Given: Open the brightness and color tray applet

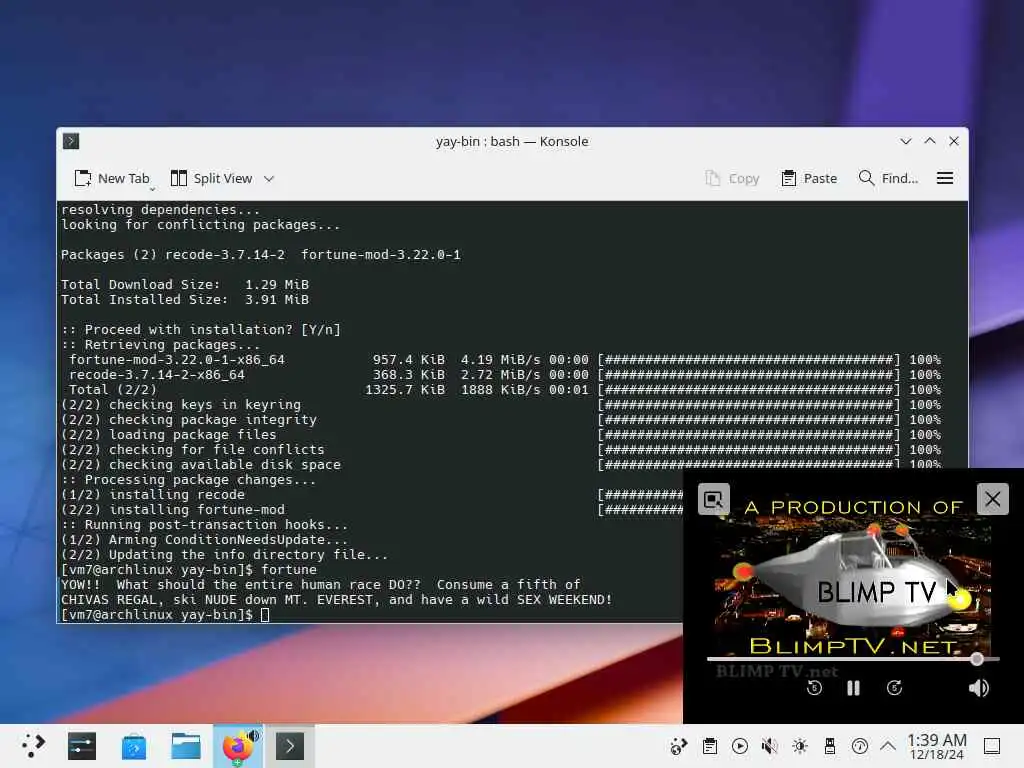Looking at the screenshot, I should [800, 746].
